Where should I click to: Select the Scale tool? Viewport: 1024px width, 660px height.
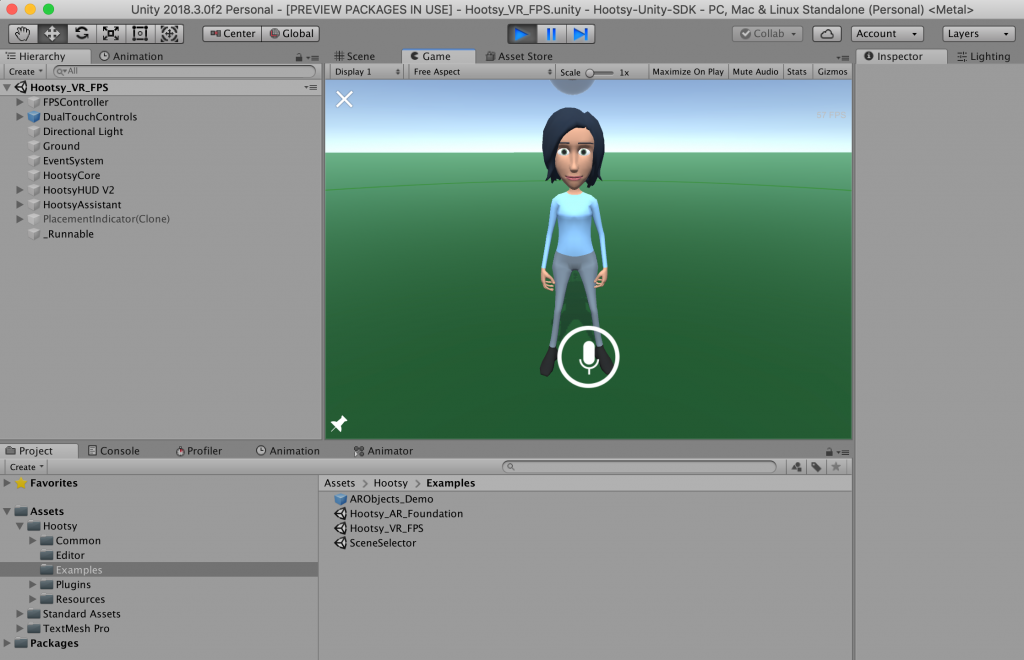111,33
